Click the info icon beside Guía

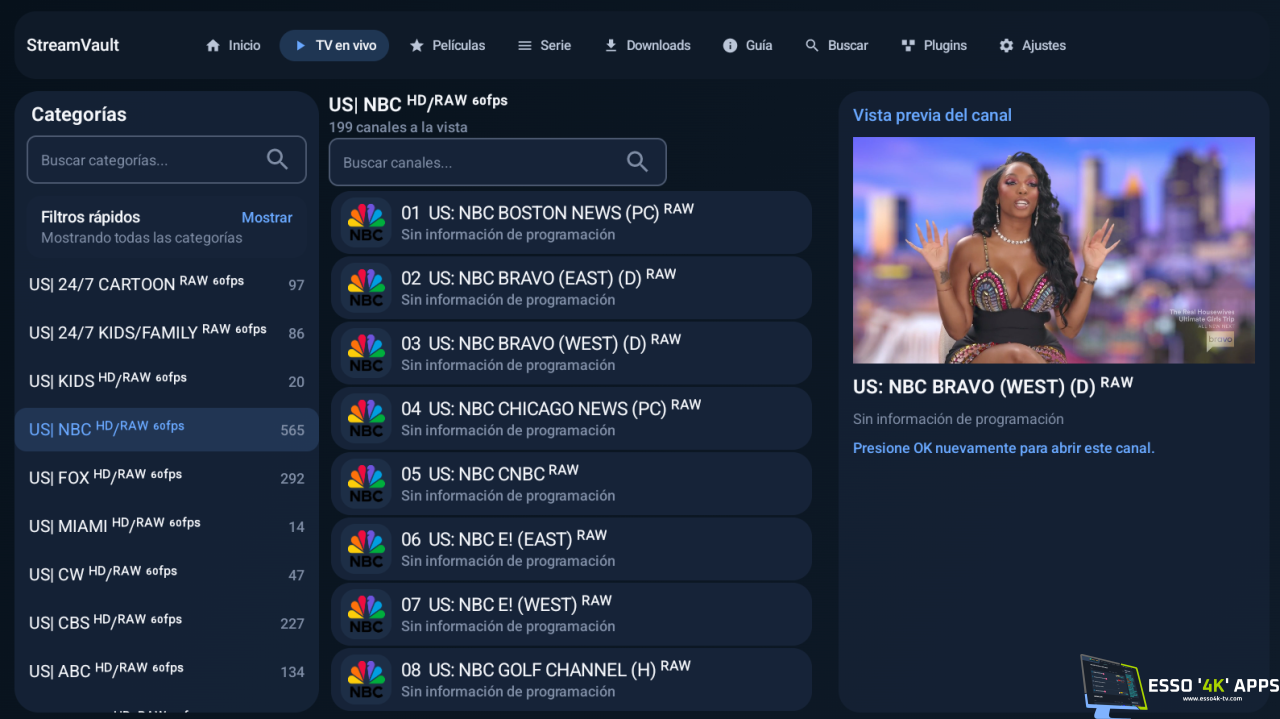click(730, 45)
